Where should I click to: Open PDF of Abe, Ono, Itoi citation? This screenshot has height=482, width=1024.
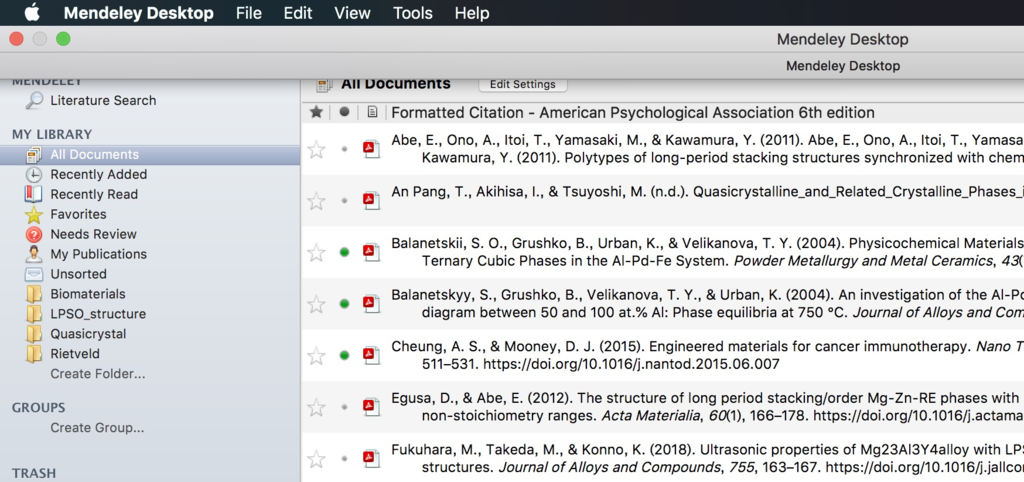[x=372, y=149]
